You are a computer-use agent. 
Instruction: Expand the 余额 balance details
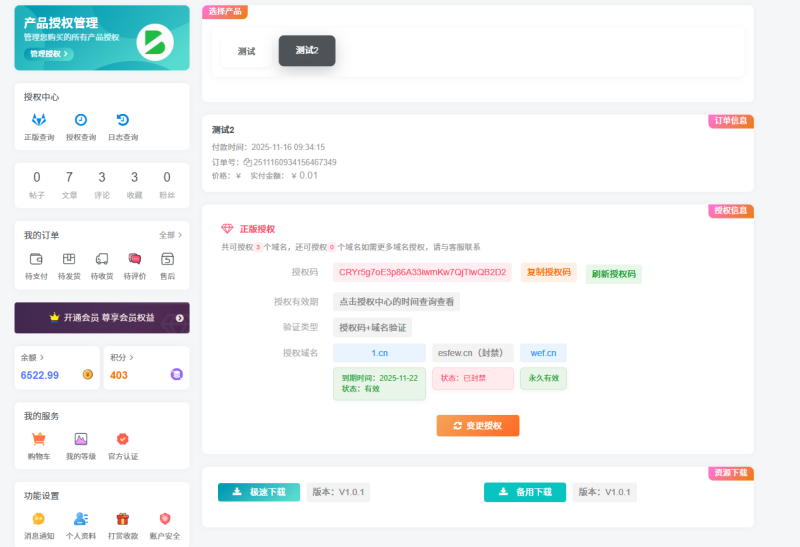[32, 358]
